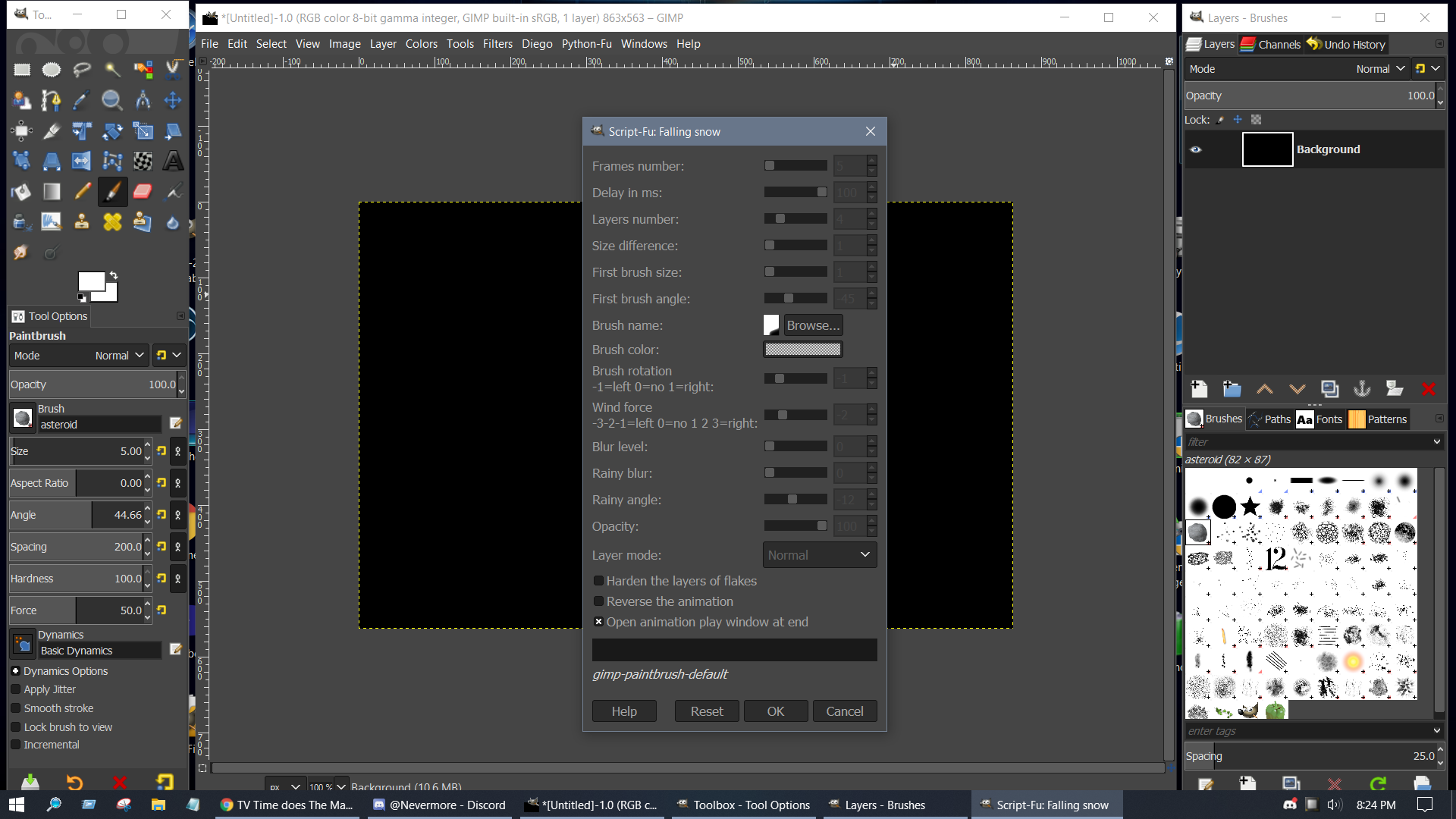1456x819 pixels.
Task: Select the Clone stamp tool
Action: pyautogui.click(x=82, y=222)
